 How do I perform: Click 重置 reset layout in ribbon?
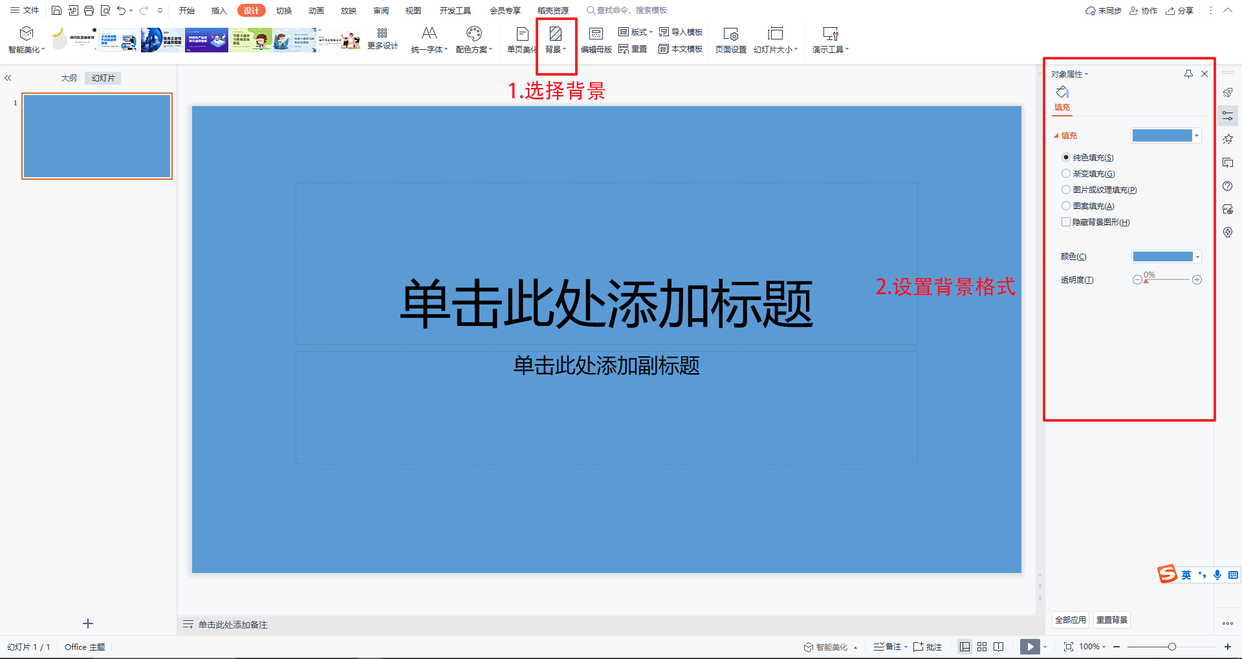633,48
